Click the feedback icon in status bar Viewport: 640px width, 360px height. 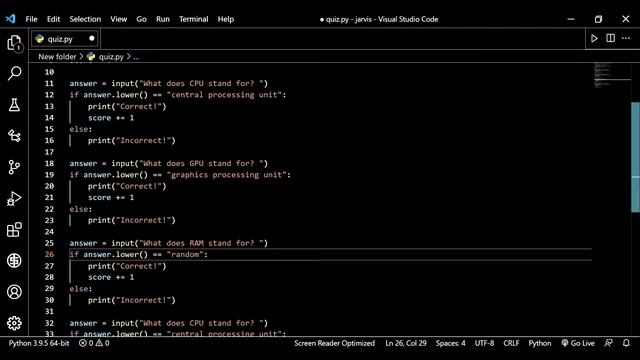click(x=608, y=343)
